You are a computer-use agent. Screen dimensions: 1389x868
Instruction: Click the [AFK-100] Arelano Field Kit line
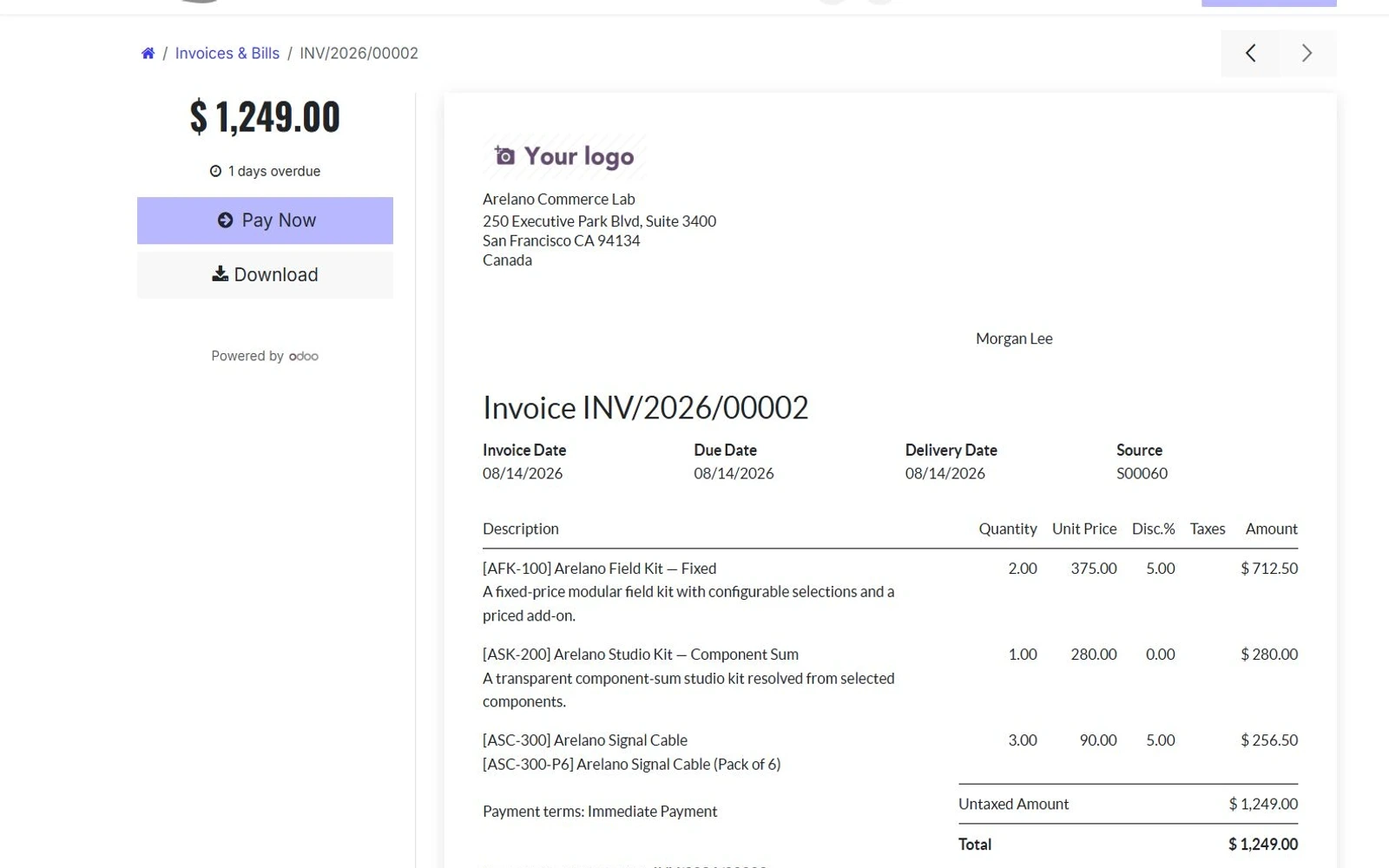[x=599, y=569]
